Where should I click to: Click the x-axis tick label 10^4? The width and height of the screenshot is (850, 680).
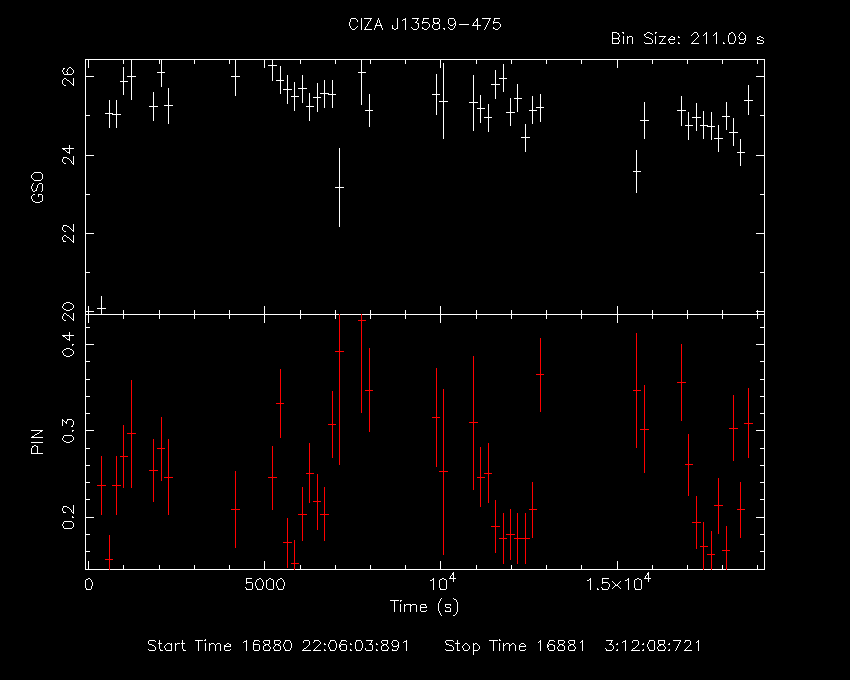point(442,583)
